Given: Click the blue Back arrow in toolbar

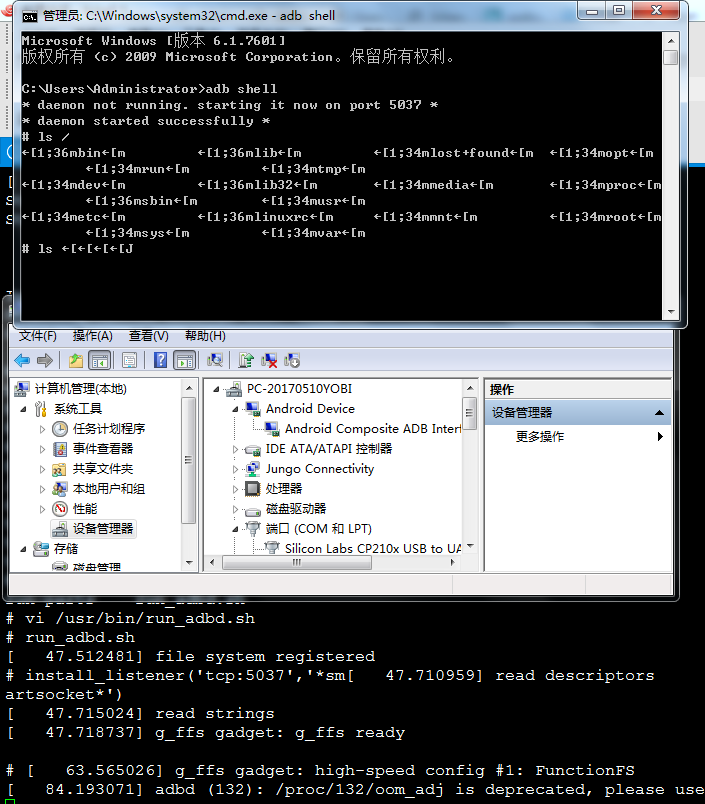Looking at the screenshot, I should tap(22, 360).
